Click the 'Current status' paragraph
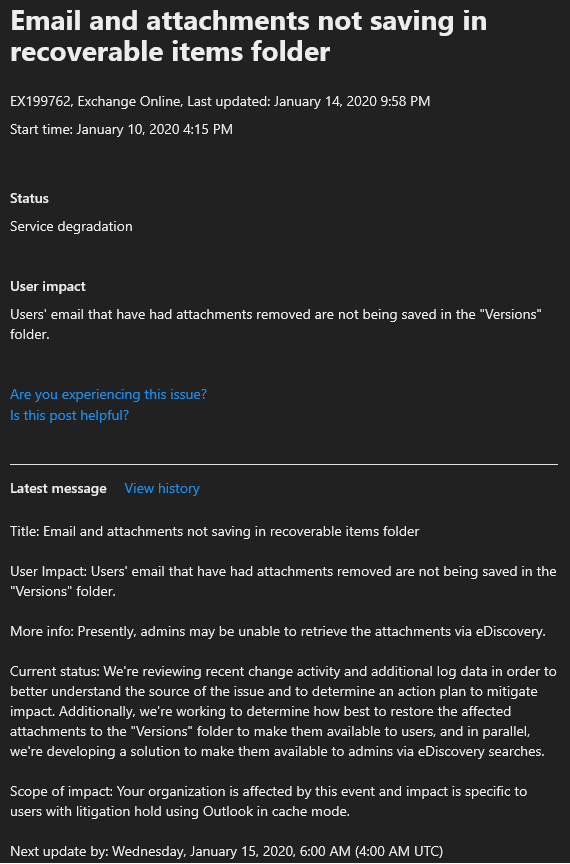Screen dimensions: 570x864 coord(283,711)
